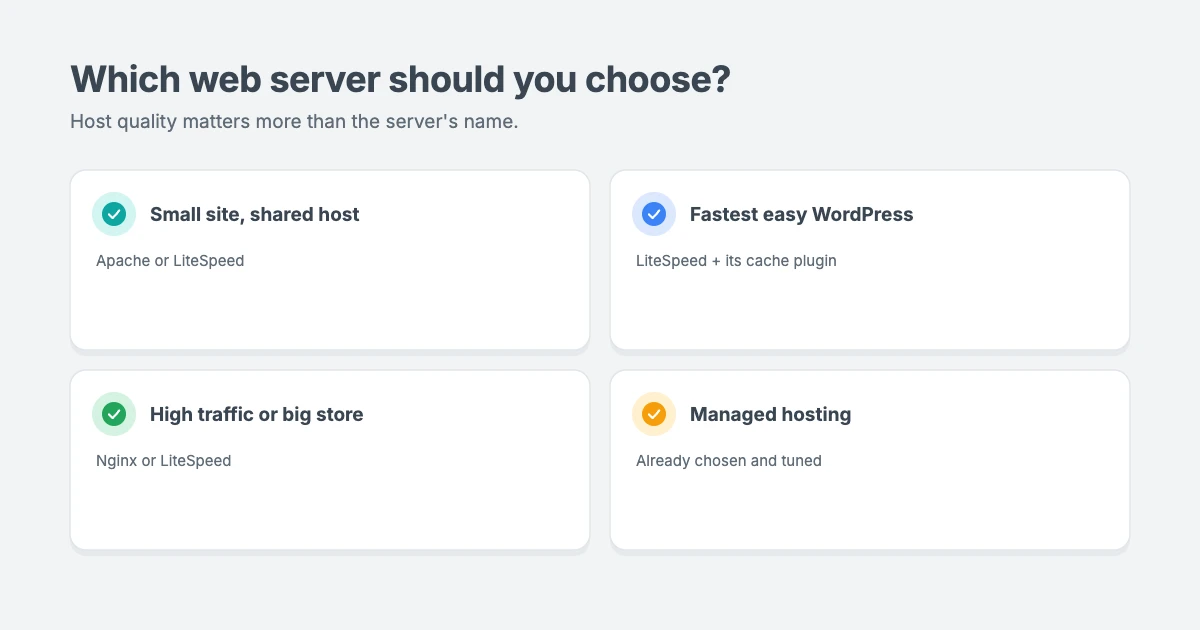Click the 'Apache or LiteSpeed' text
This screenshot has height=630, width=1200.
[x=170, y=261]
